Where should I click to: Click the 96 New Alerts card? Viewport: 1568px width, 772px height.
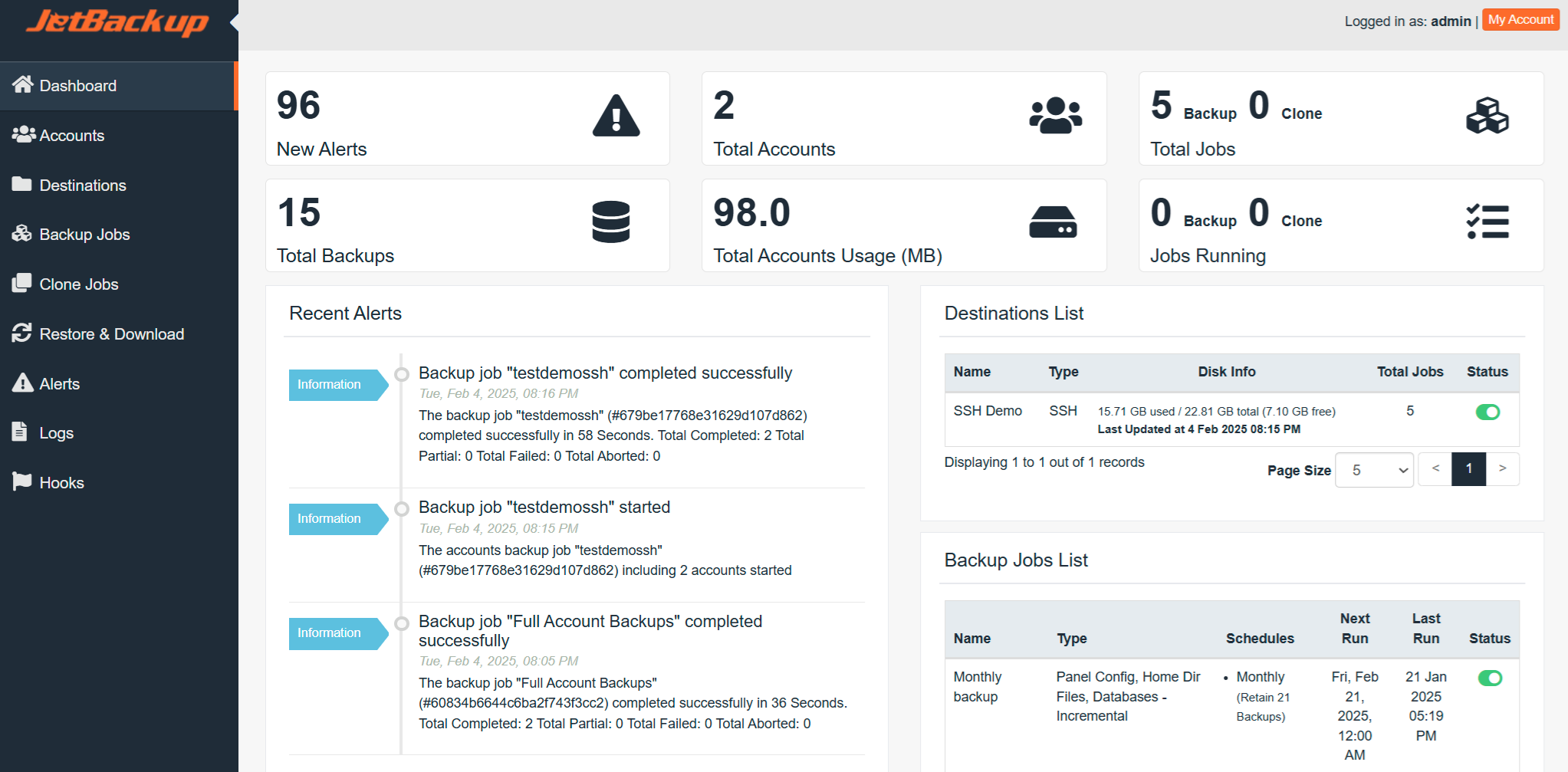click(x=467, y=118)
